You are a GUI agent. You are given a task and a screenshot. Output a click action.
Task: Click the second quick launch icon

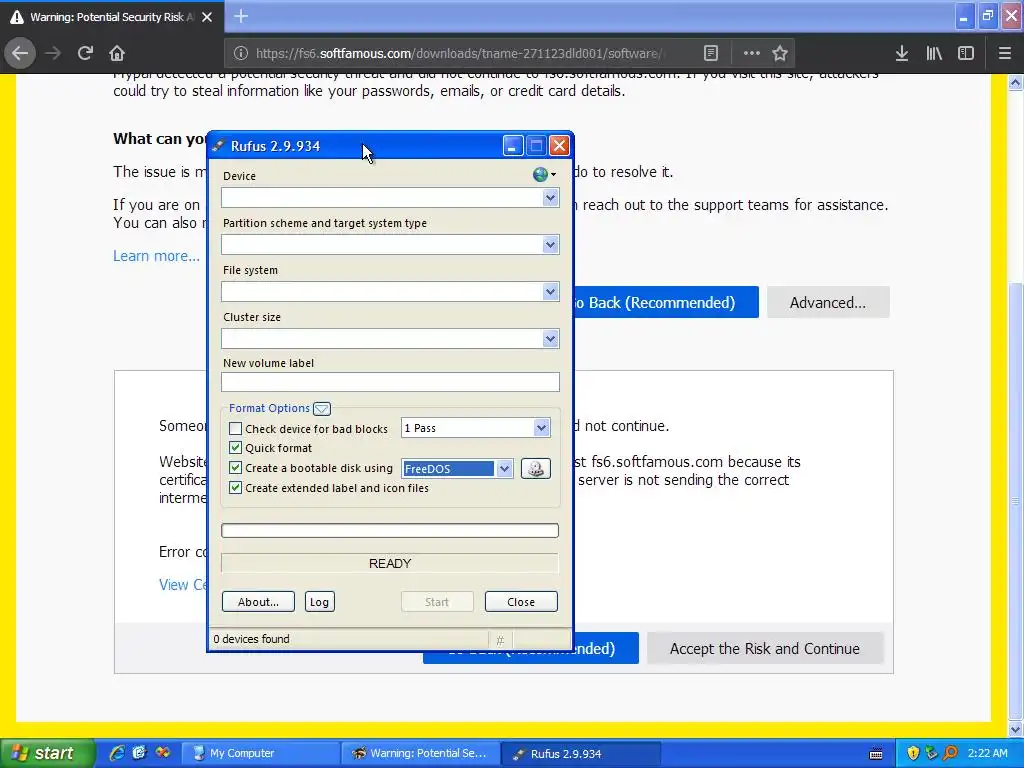(x=139, y=753)
